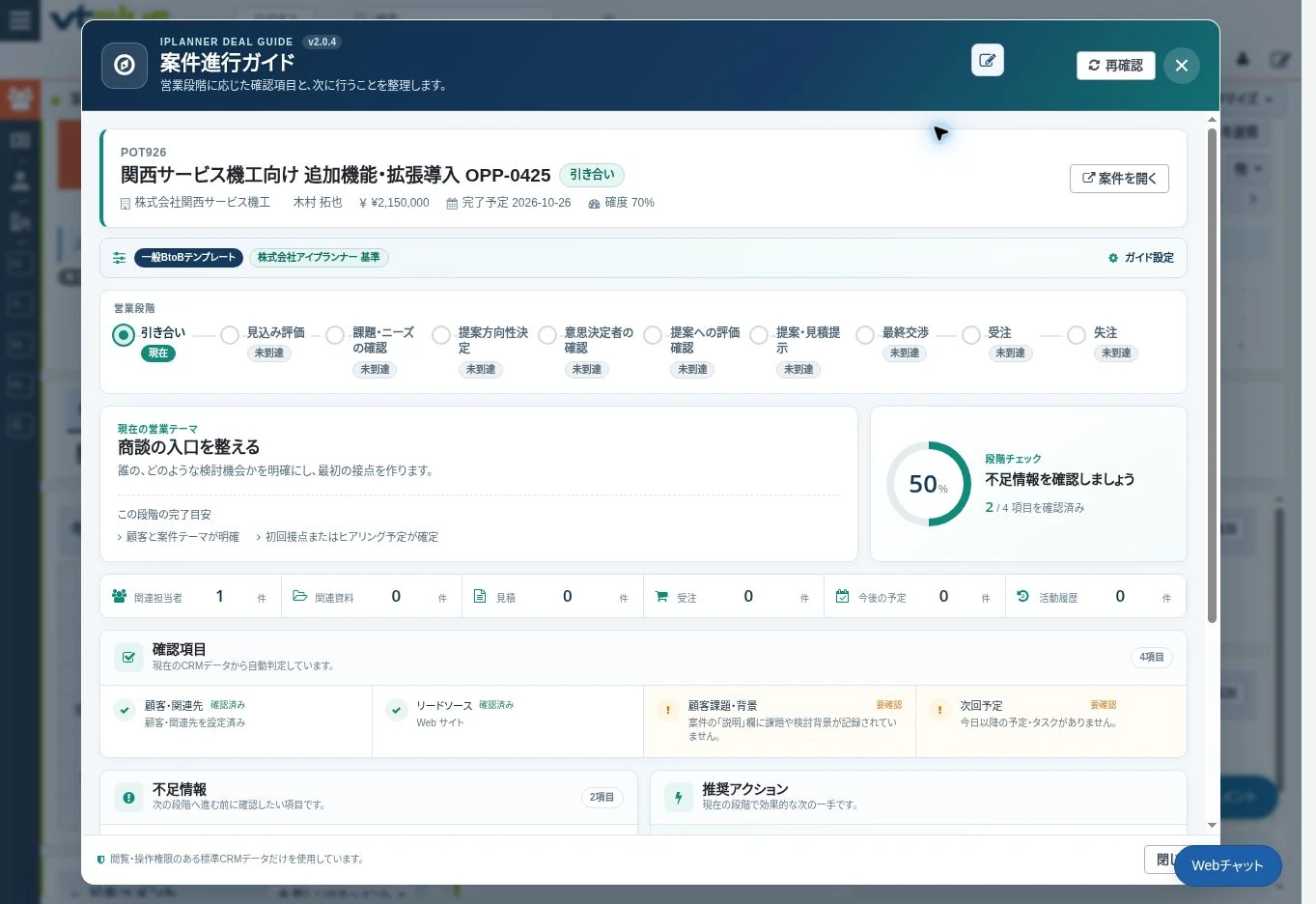Click the shield icon in the footer
The image size is (1316, 904).
(101, 859)
